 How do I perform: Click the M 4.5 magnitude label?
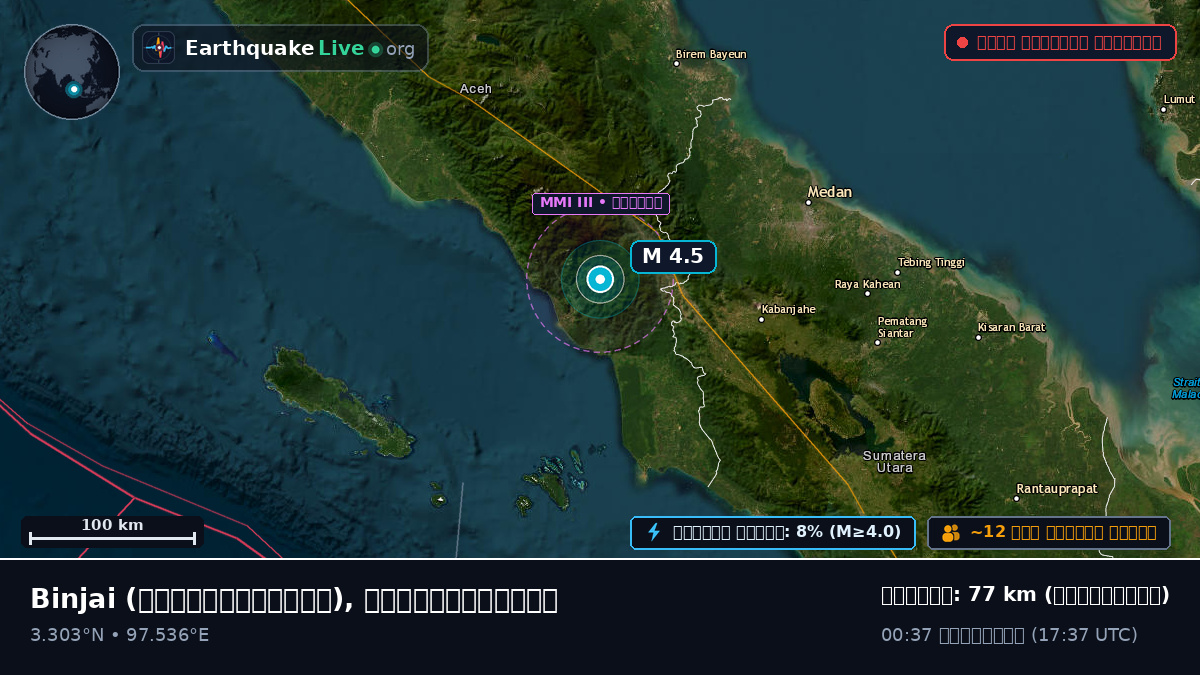point(673,256)
